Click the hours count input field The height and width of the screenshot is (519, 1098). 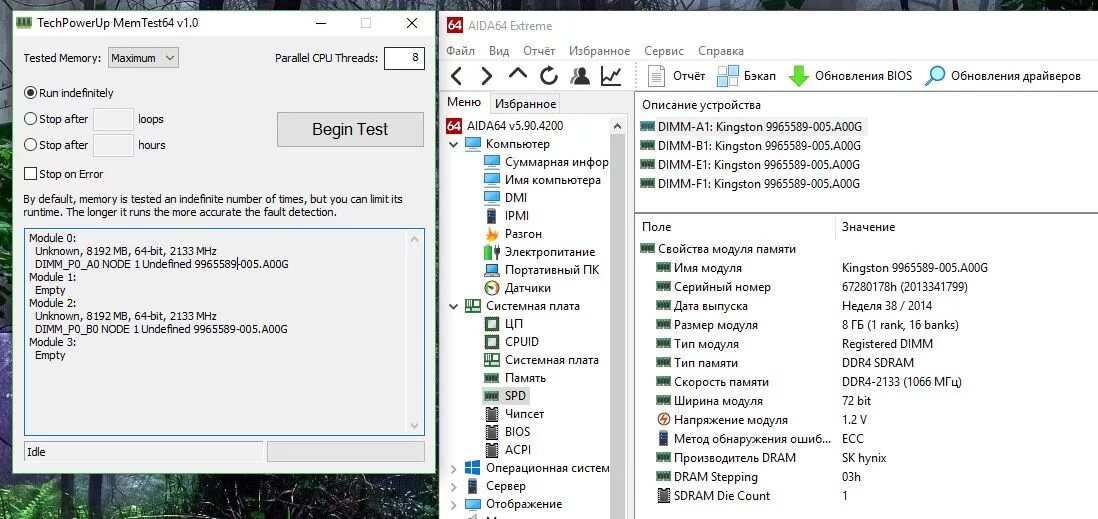click(x=113, y=145)
